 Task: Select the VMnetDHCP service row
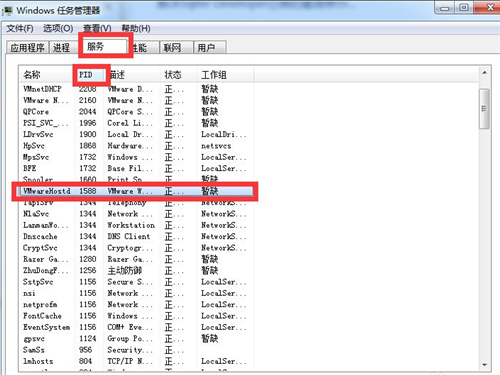click(137, 89)
